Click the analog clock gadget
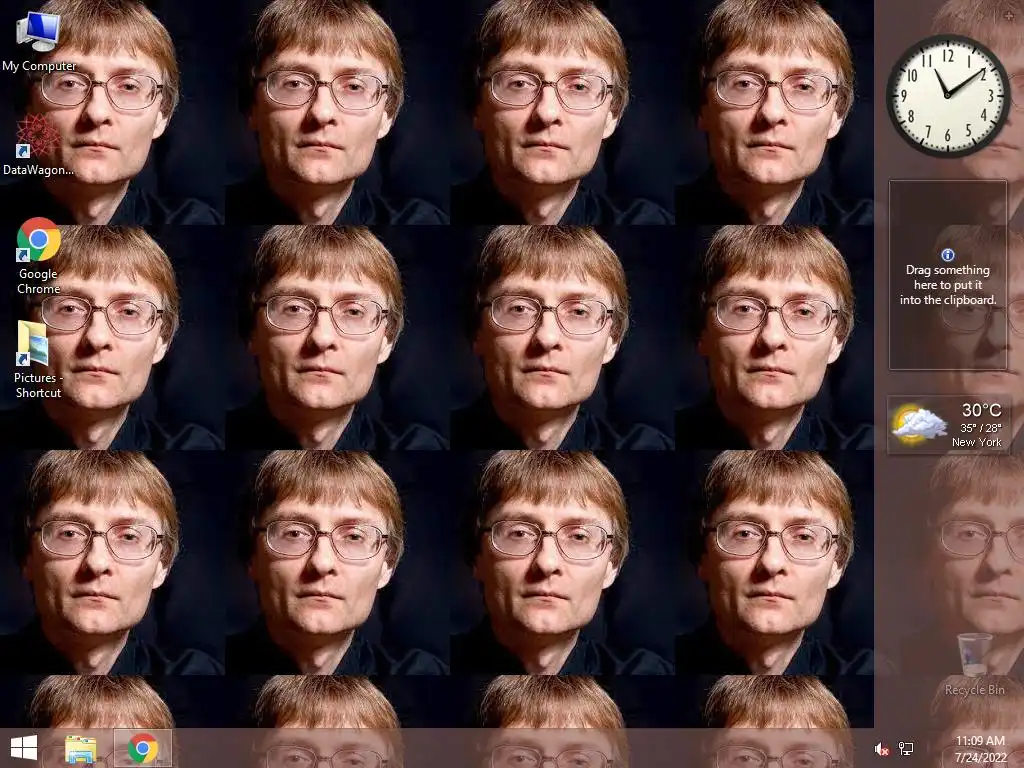The height and width of the screenshot is (768, 1024). [x=948, y=95]
